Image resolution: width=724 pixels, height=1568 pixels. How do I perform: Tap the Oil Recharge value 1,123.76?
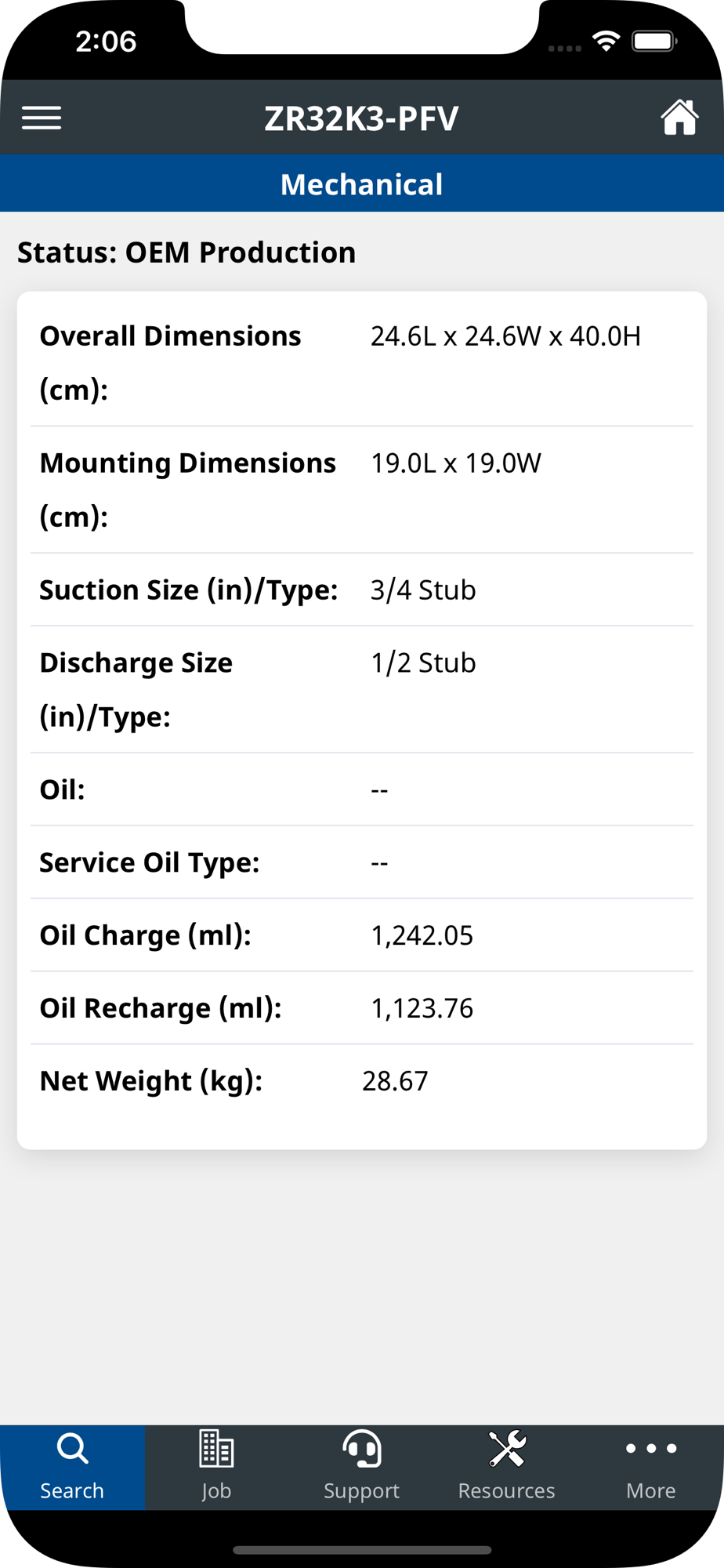coord(422,1008)
